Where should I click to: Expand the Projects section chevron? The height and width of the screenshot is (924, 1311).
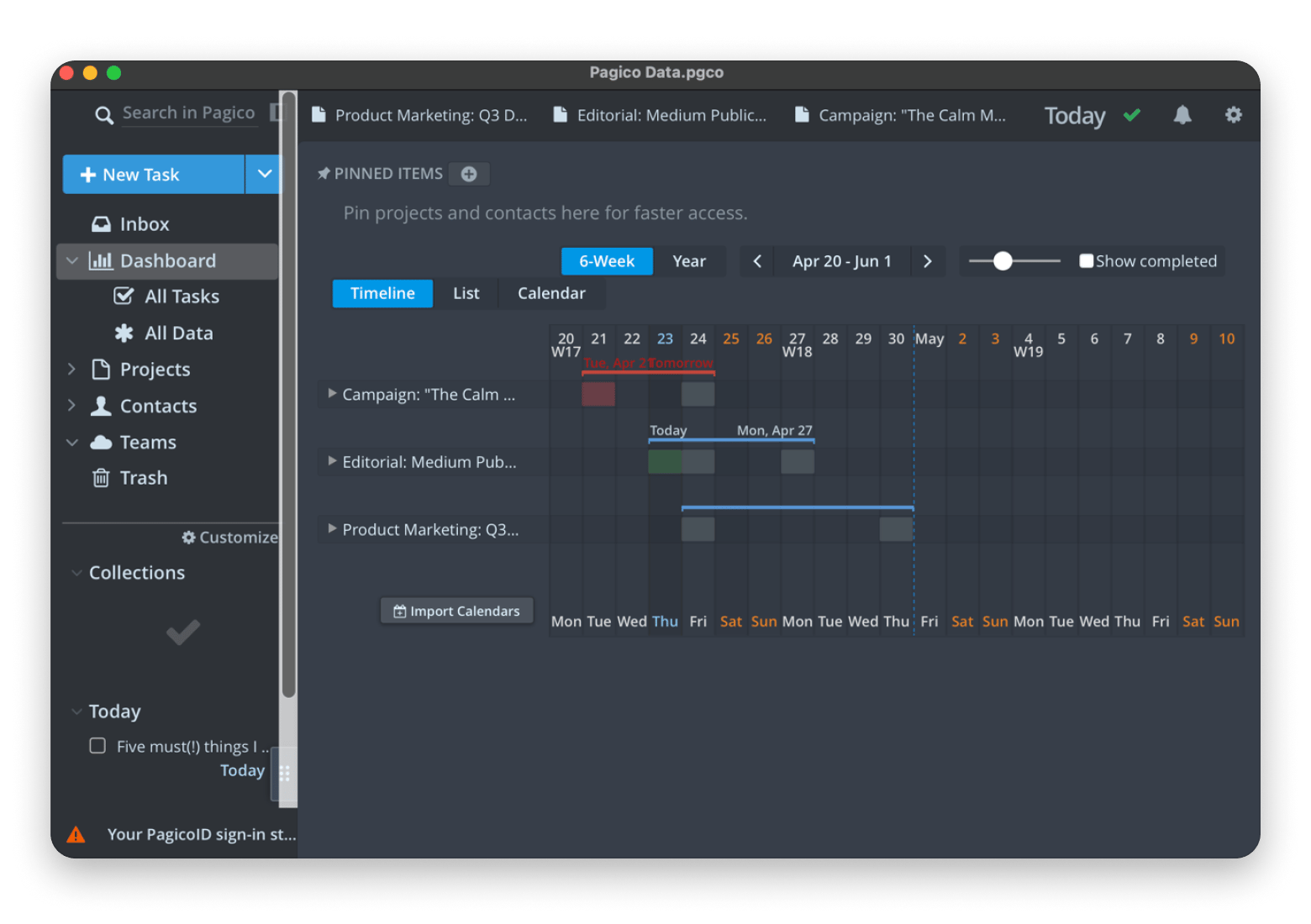(72, 369)
